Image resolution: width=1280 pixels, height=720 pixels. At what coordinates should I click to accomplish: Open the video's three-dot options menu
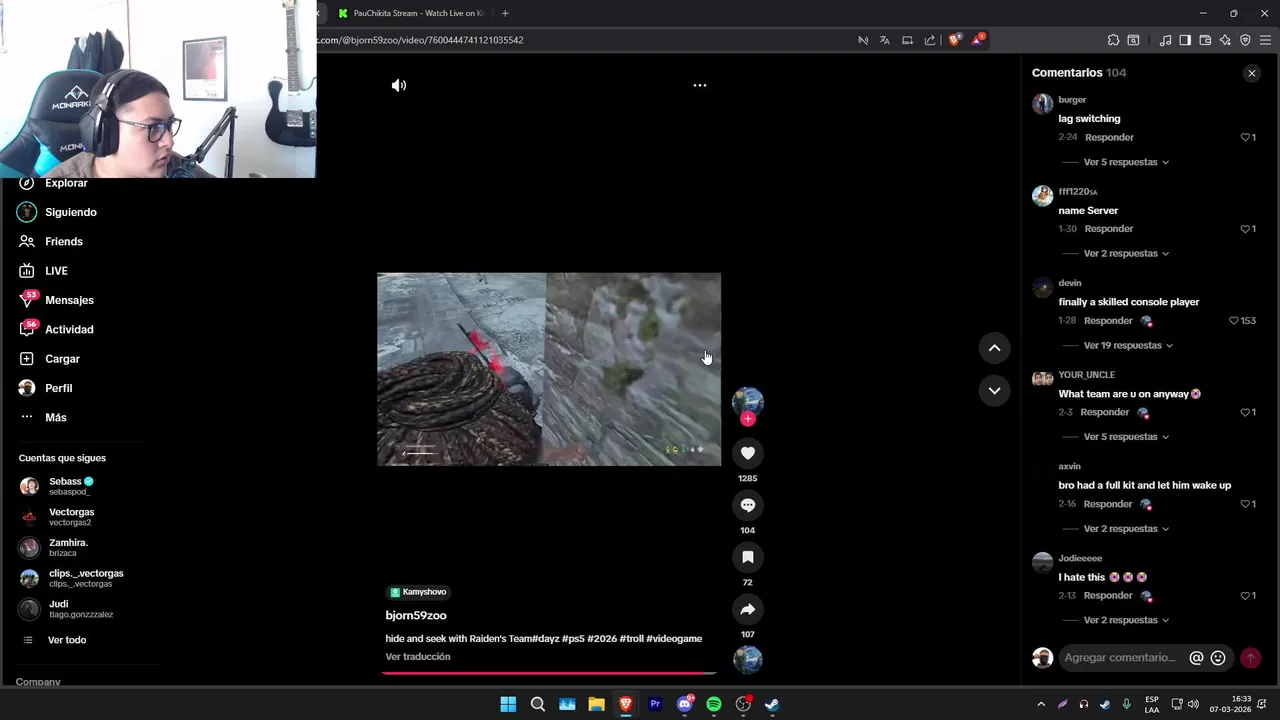tap(700, 85)
